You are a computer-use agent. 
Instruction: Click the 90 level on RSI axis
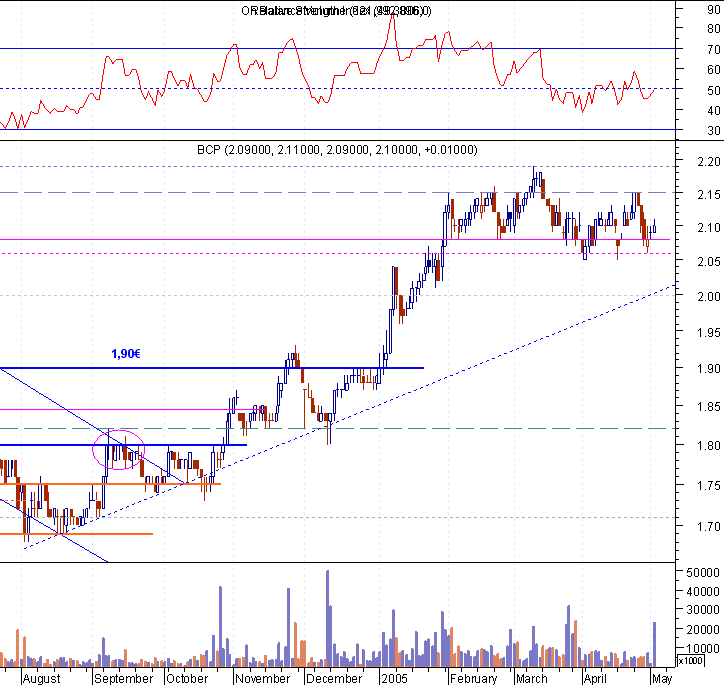713,9
